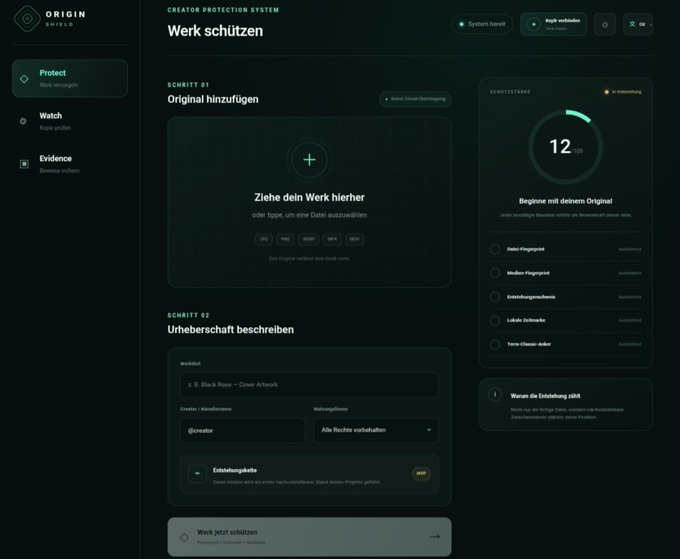Image resolution: width=680 pixels, height=559 pixels.
Task: Toggle the Datei-Fingerprint circle
Action: 495,249
